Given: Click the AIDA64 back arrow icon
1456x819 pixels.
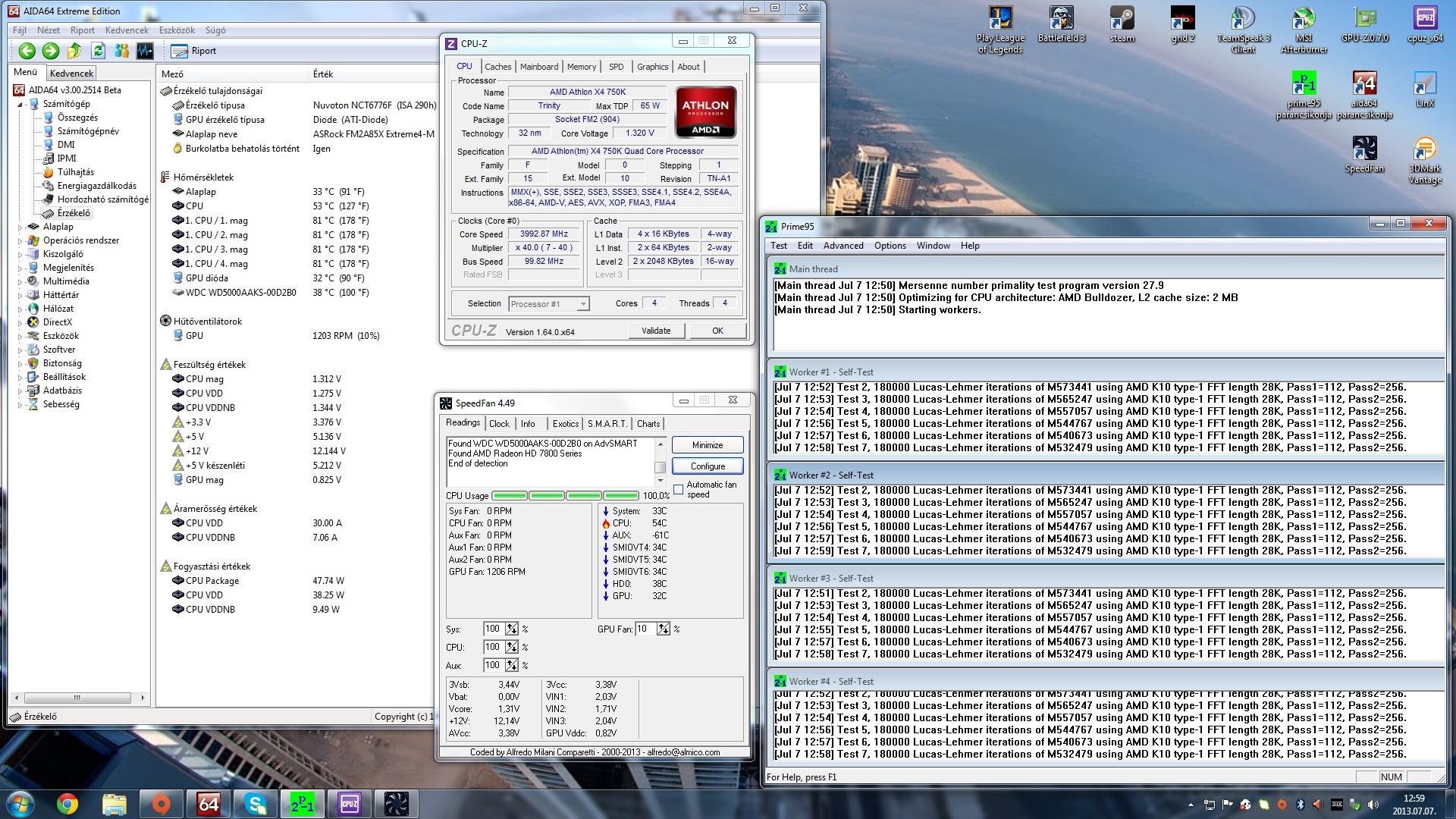Looking at the screenshot, I should click(x=27, y=51).
